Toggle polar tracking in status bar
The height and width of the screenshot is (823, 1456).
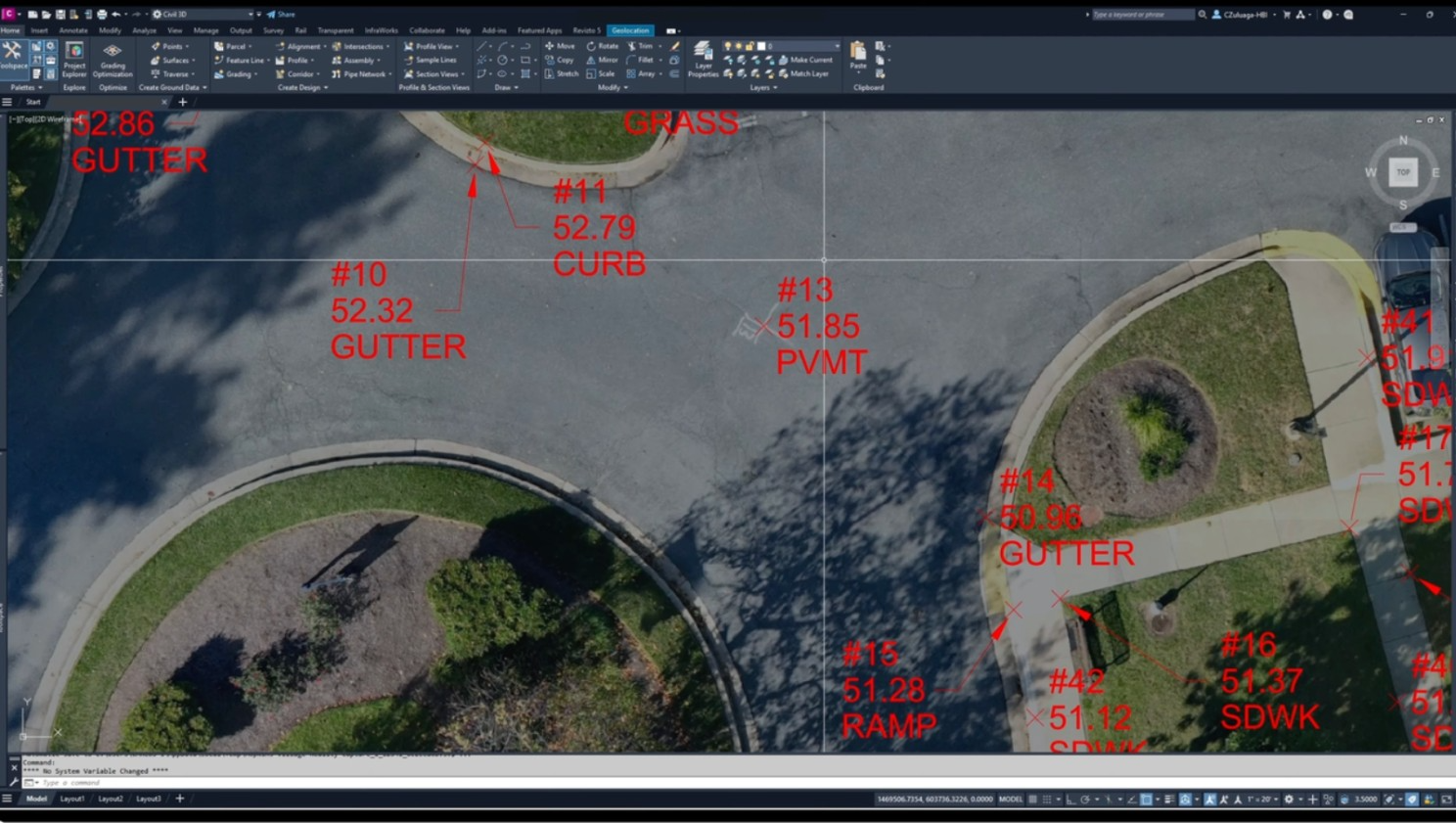[x=1085, y=800]
